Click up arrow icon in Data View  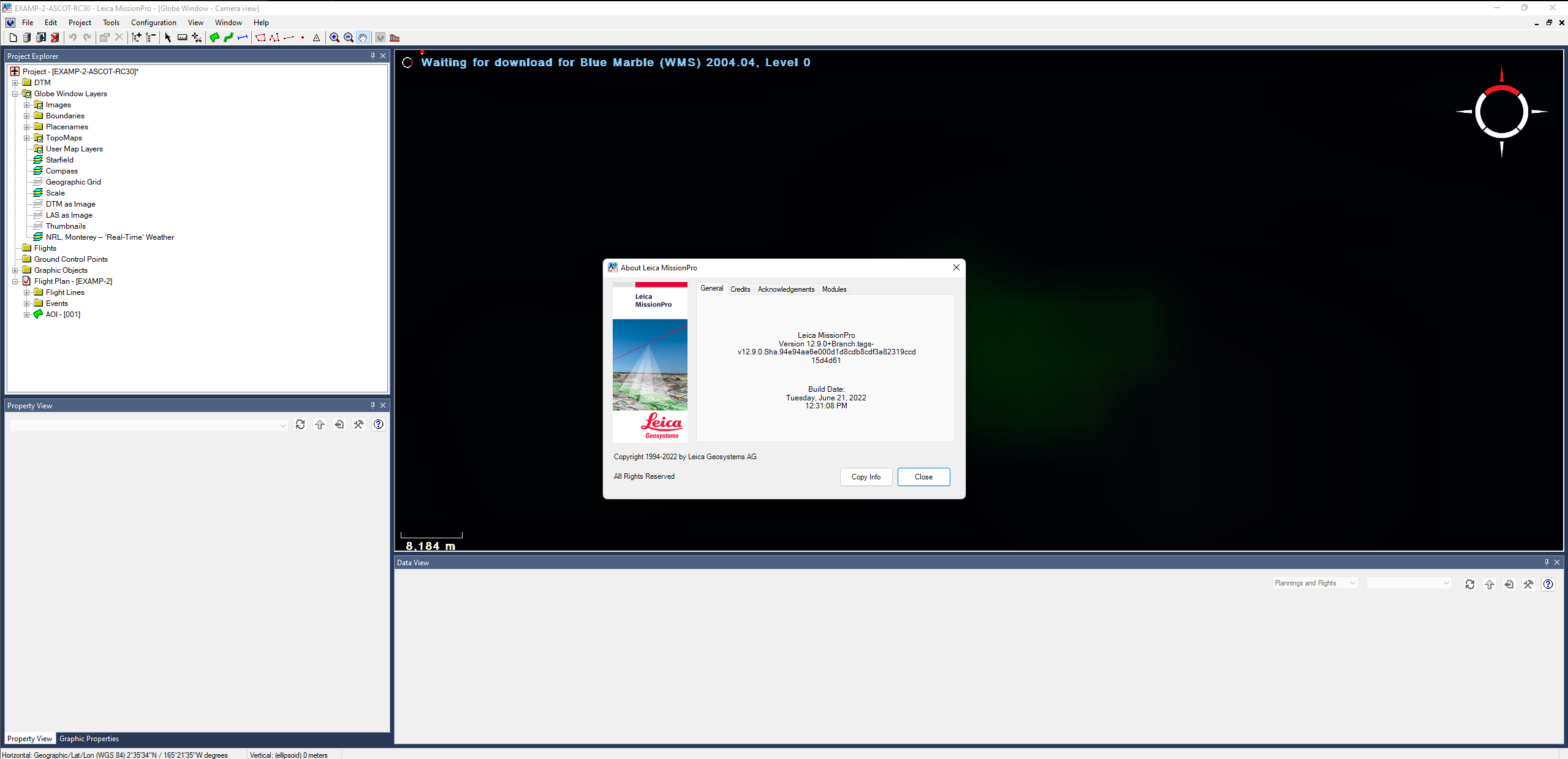point(1490,584)
